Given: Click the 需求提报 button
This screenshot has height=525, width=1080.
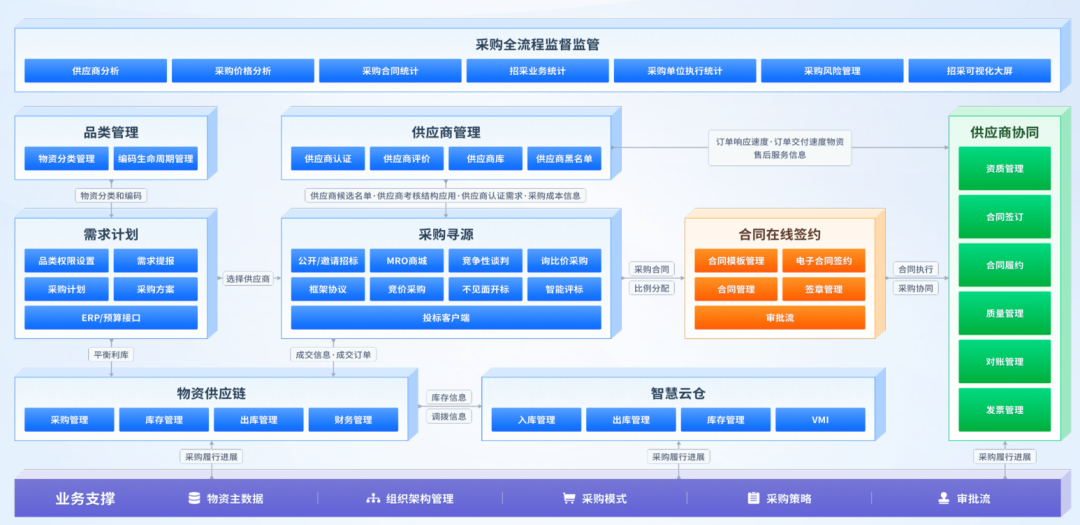Looking at the screenshot, I should pos(156,260).
